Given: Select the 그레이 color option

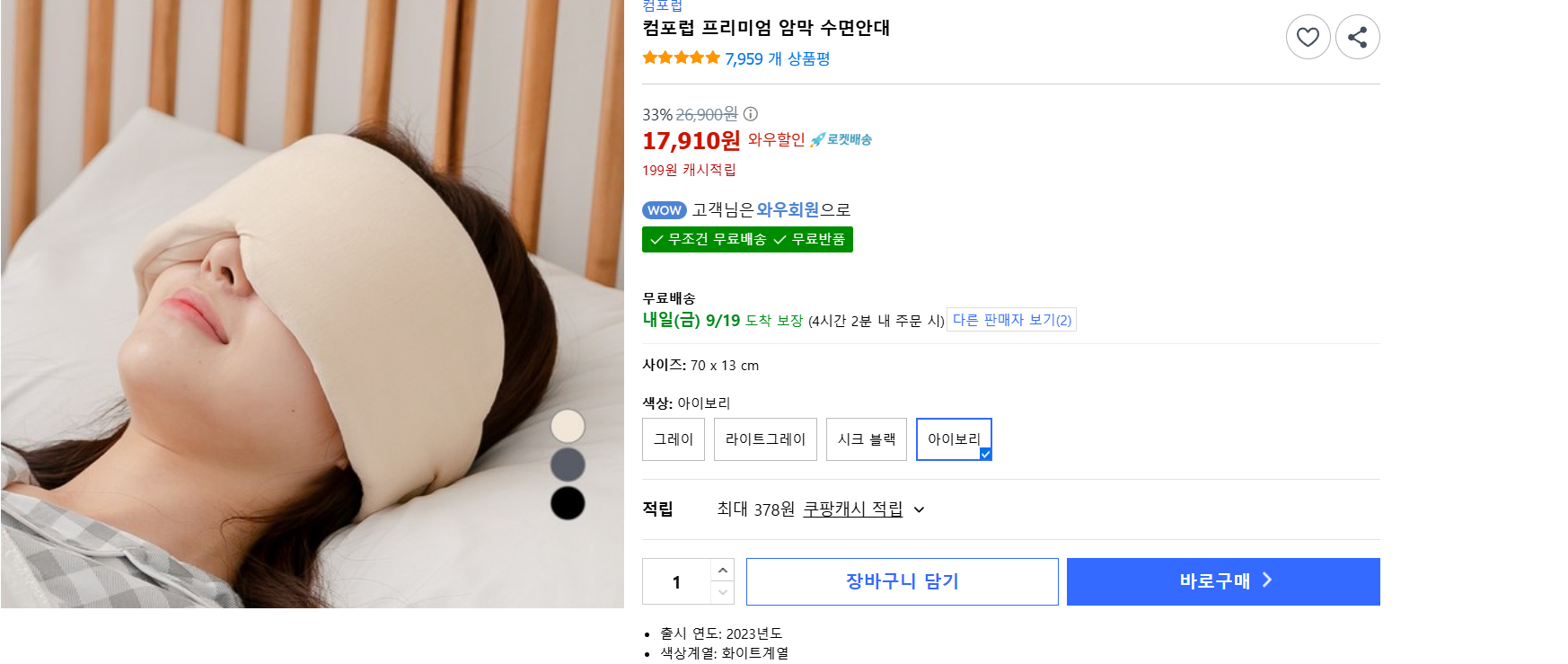Looking at the screenshot, I should [x=674, y=439].
